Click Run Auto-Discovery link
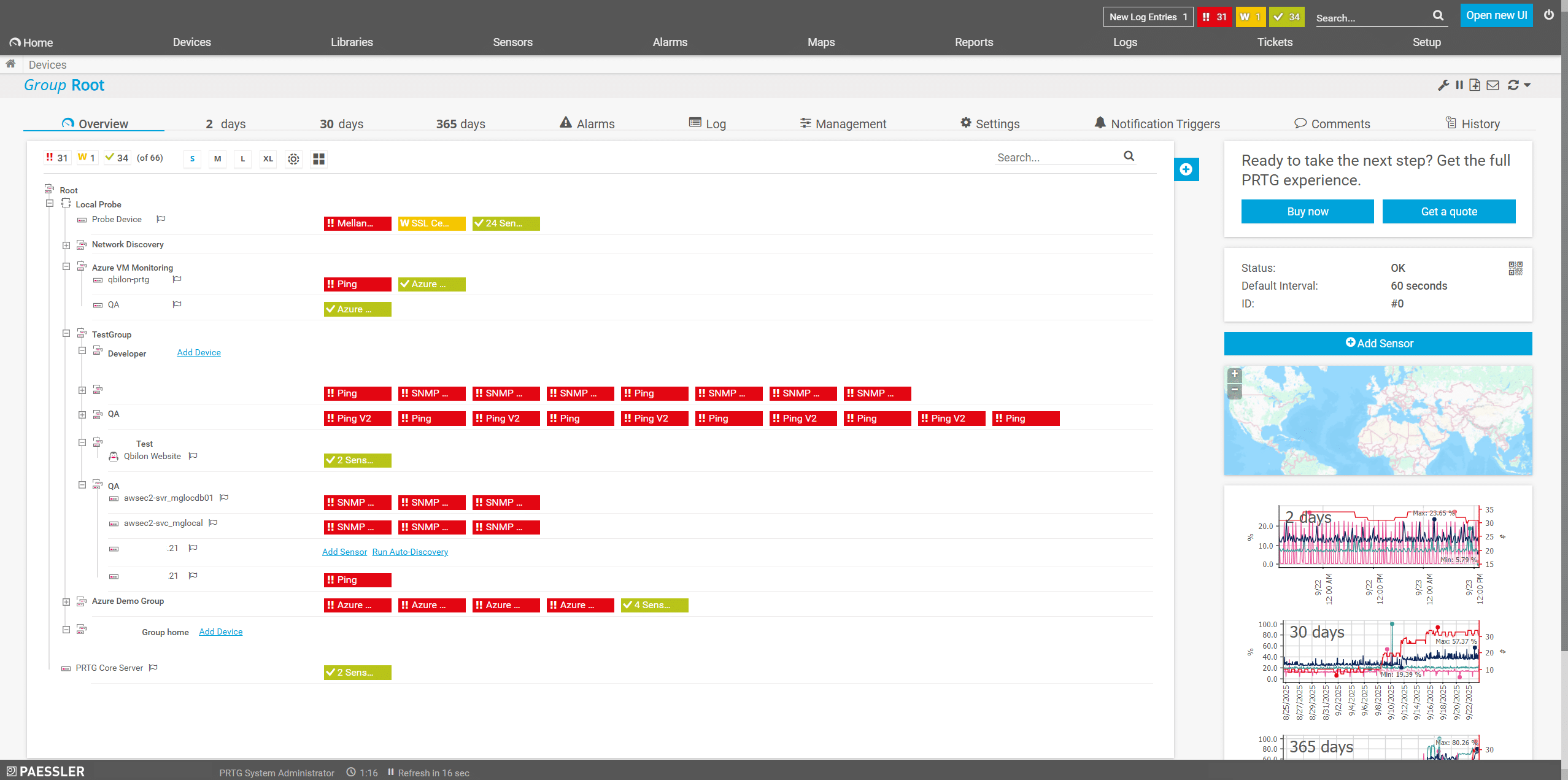The height and width of the screenshot is (780, 1568). tap(410, 552)
